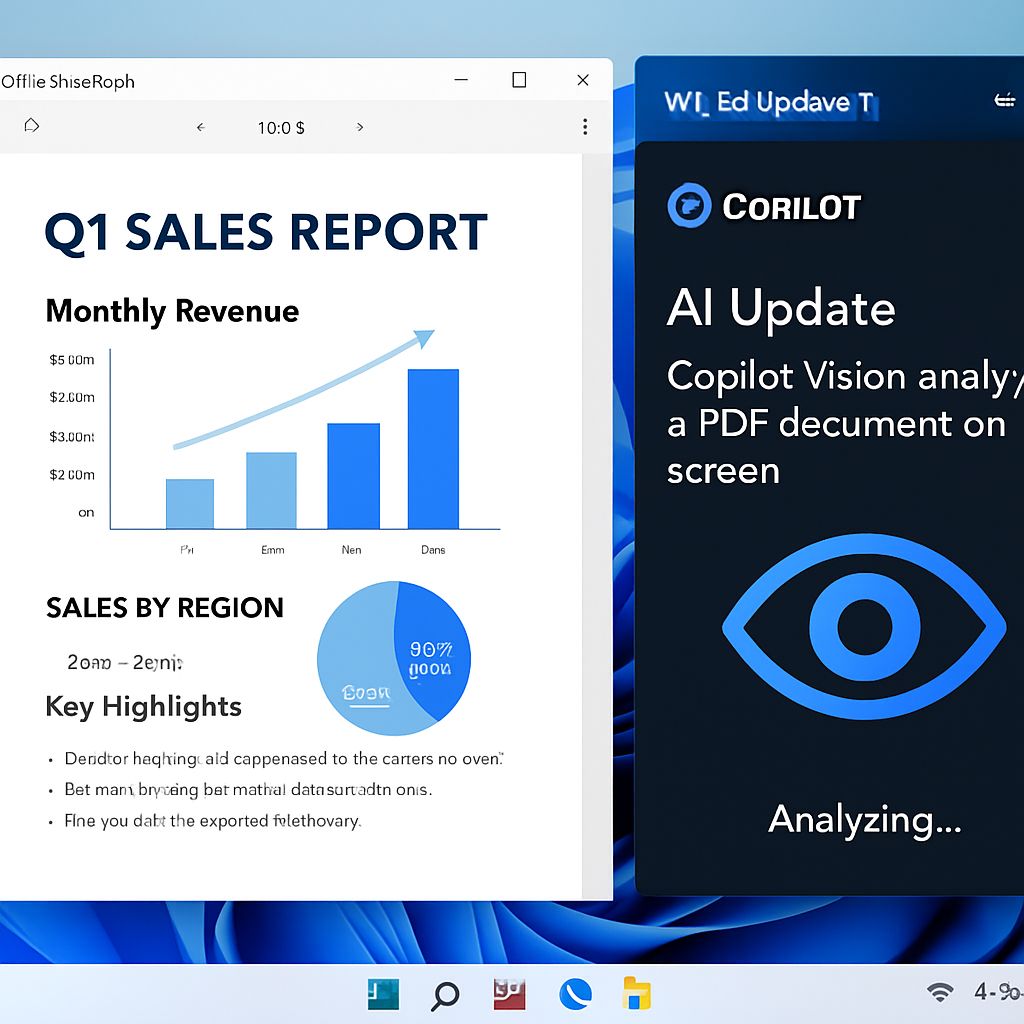Click the 'AI Update' heading
1024x1024 pixels.
(781, 308)
